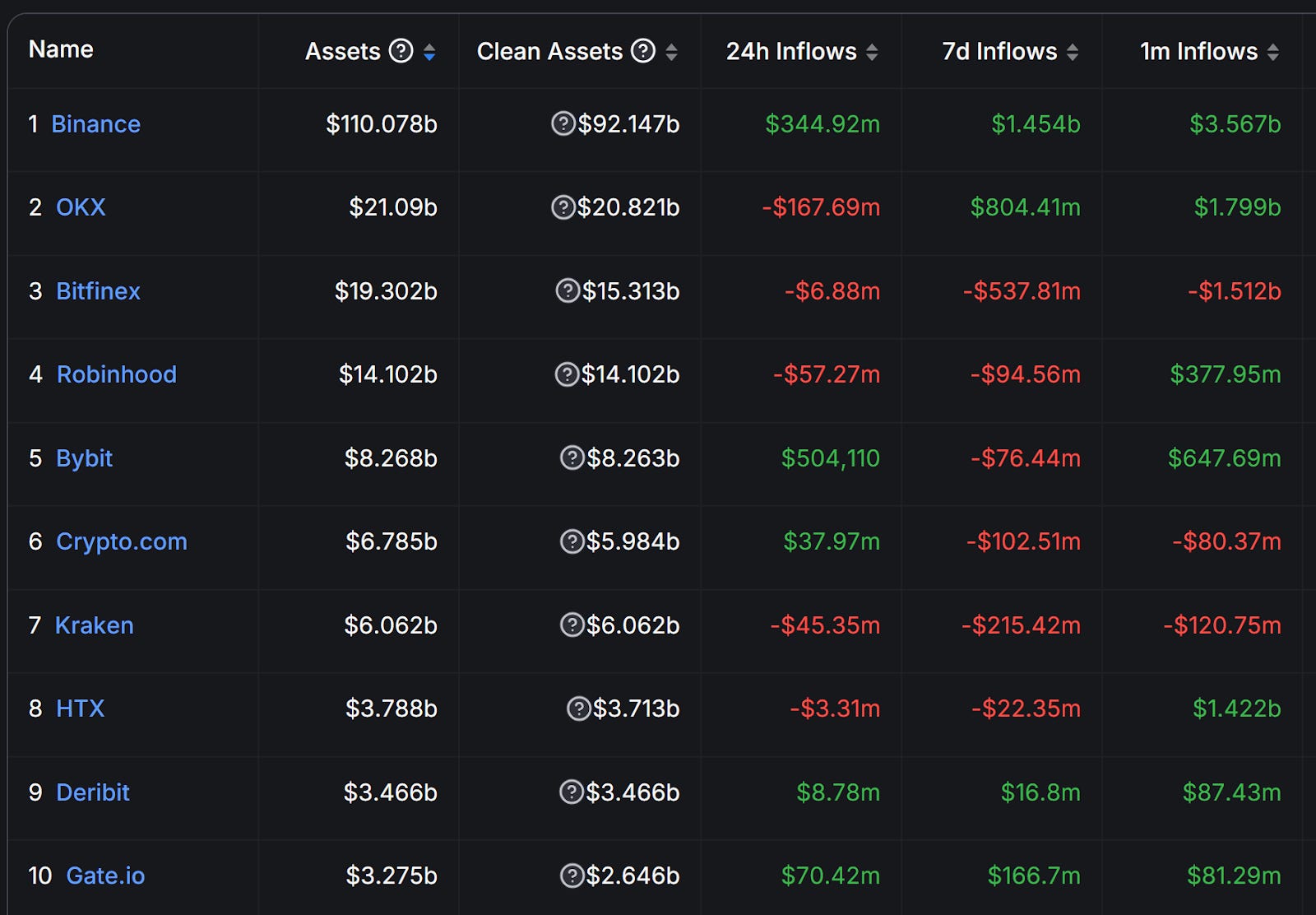Click Bitfinex 7d inflow -$537.81m
The width and height of the screenshot is (1316, 915).
pyautogui.click(x=1022, y=291)
